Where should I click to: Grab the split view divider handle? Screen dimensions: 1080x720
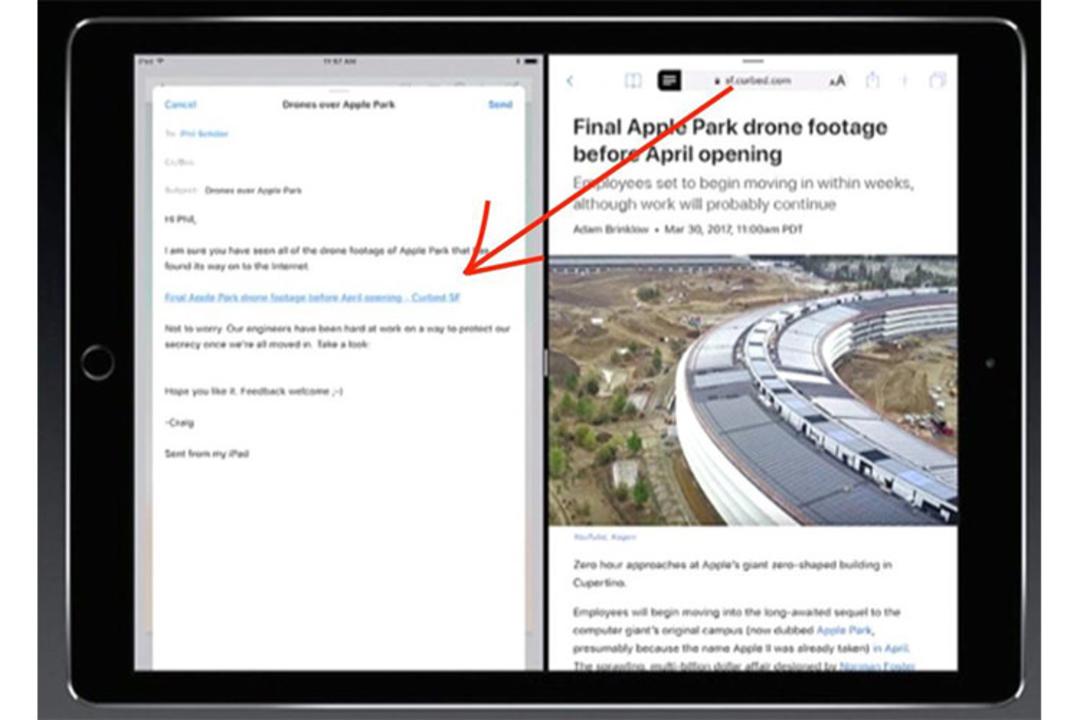[x=545, y=362]
